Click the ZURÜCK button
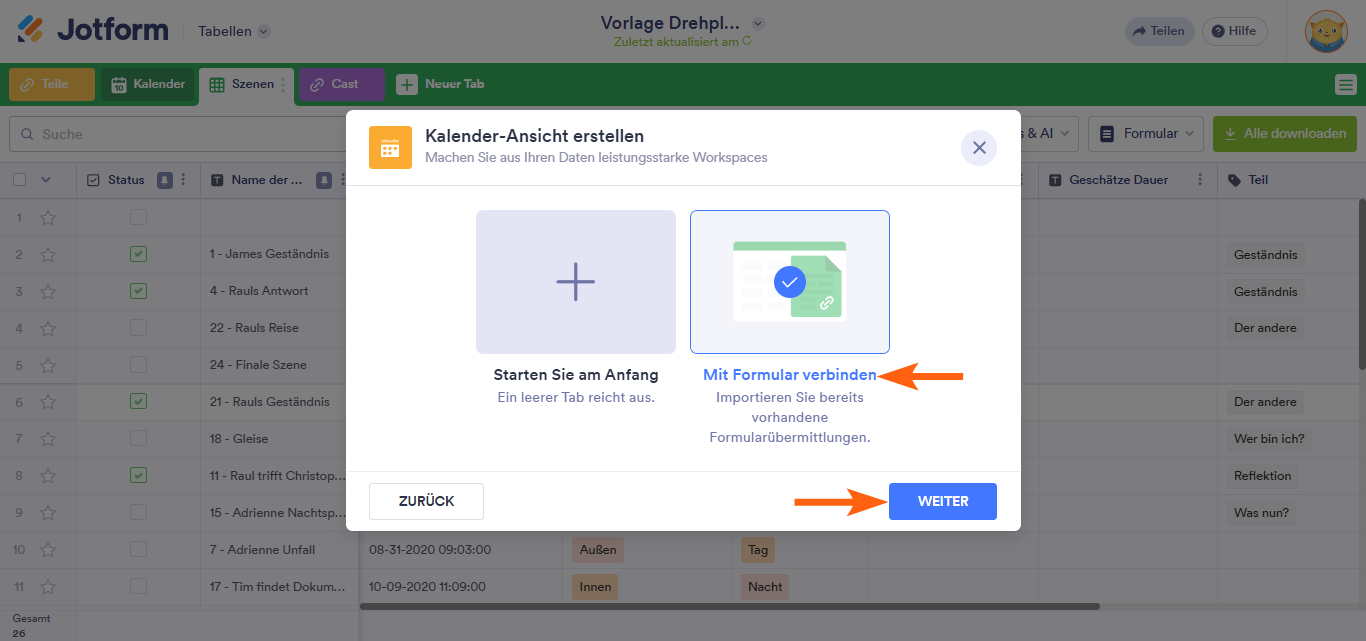 pyautogui.click(x=426, y=501)
